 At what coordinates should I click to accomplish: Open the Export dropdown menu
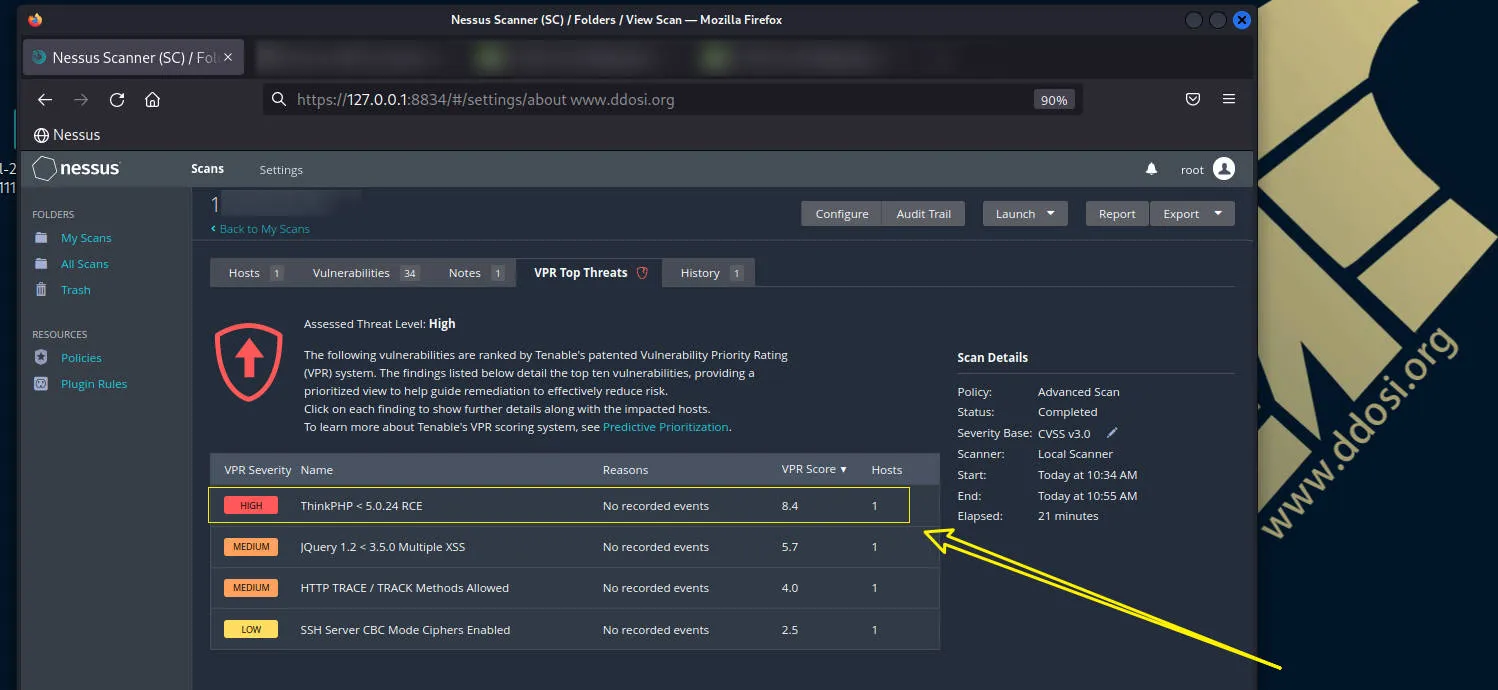pos(1192,213)
